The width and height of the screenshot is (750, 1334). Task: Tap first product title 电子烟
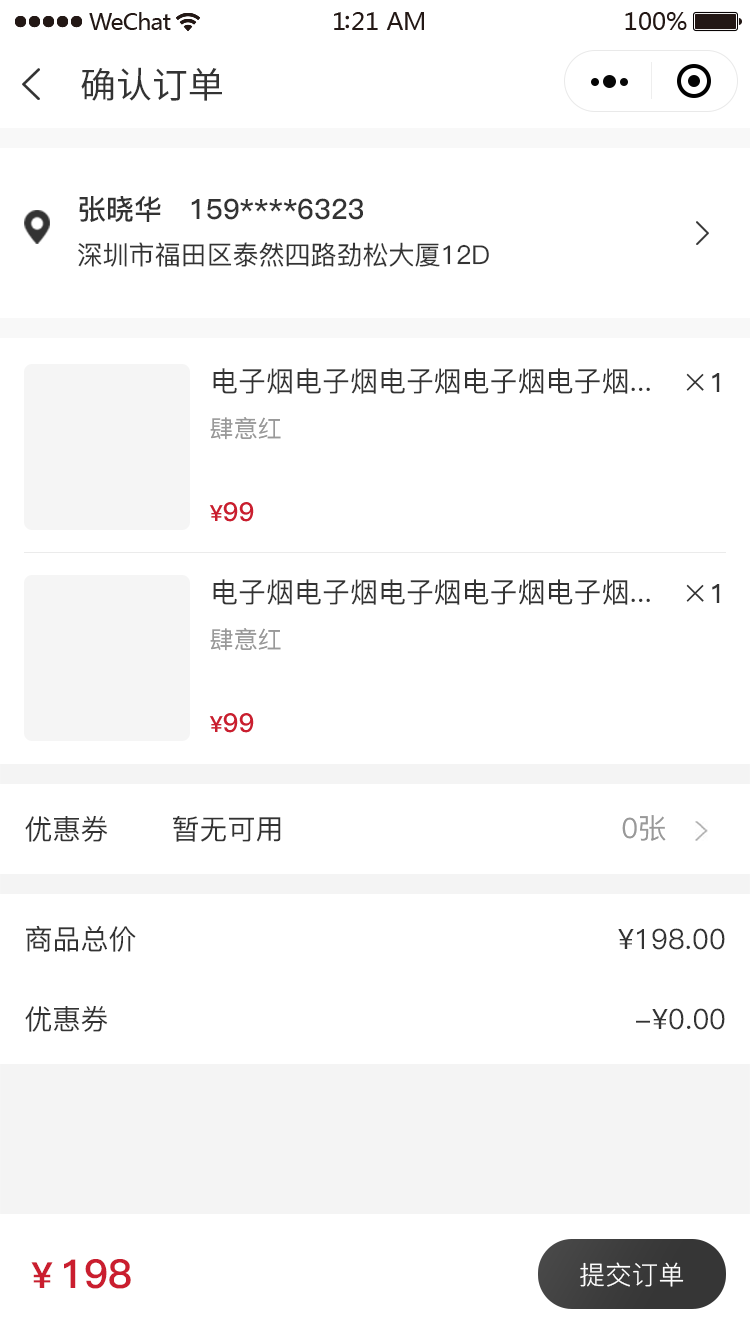click(431, 382)
